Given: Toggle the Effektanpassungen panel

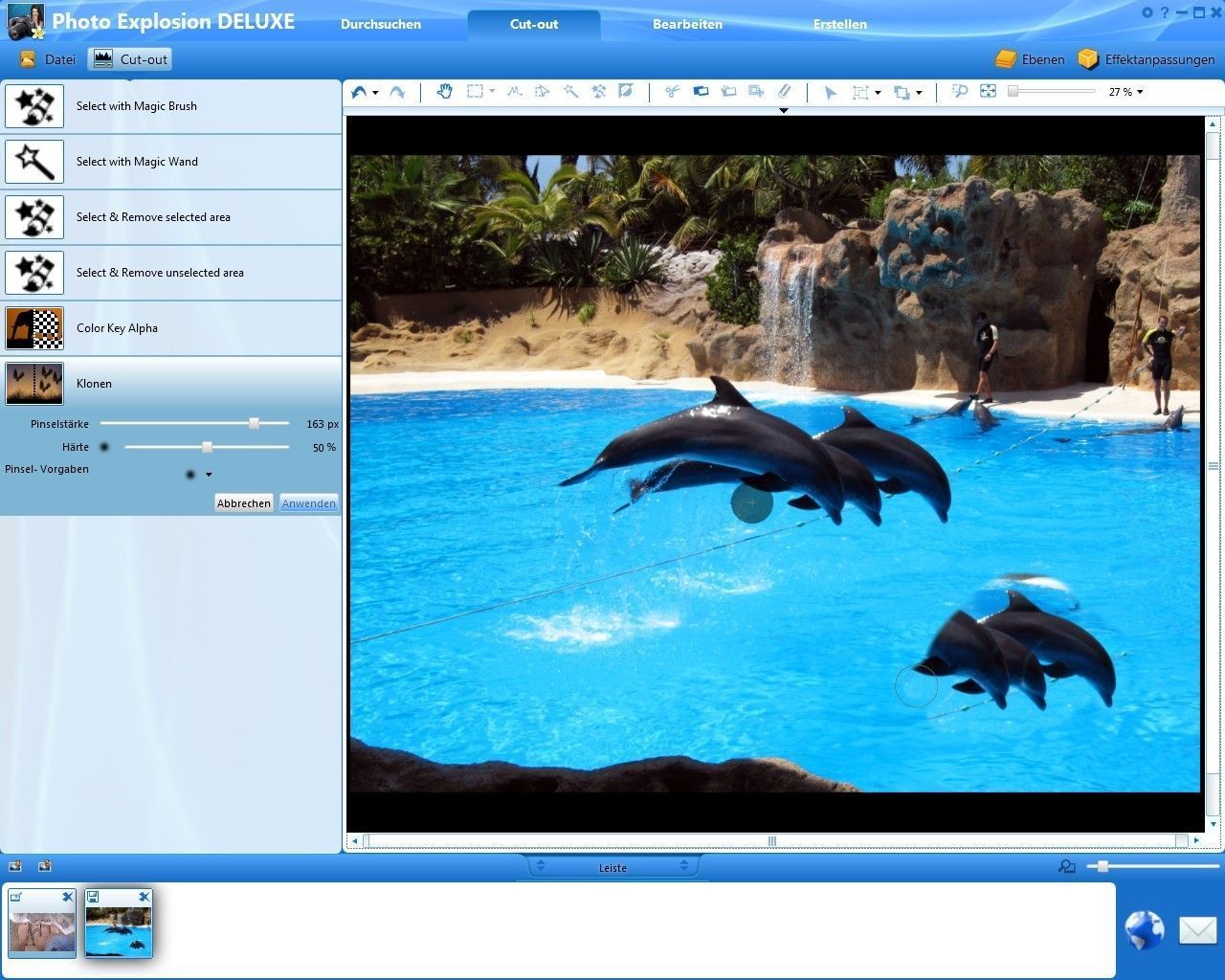Looking at the screenshot, I should 1146,59.
